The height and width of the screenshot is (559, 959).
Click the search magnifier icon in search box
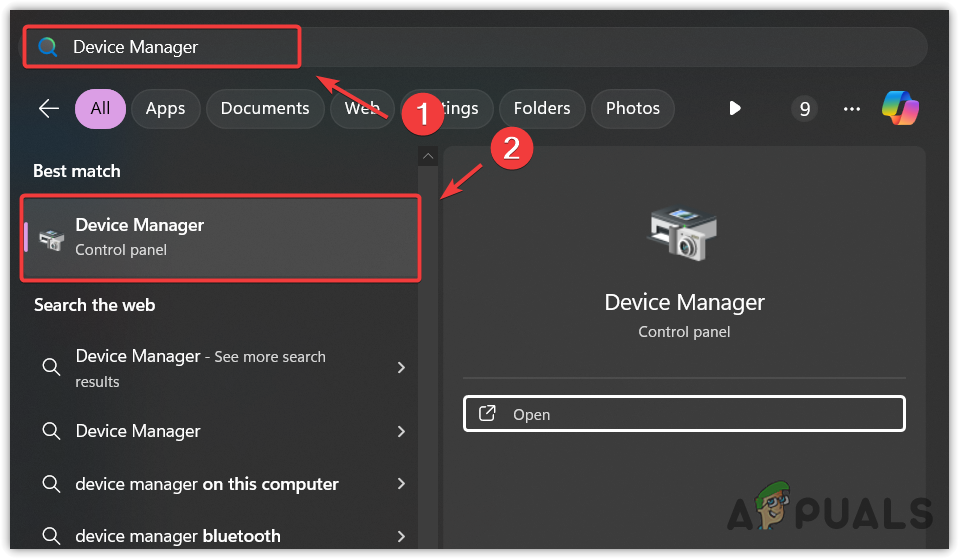47,47
